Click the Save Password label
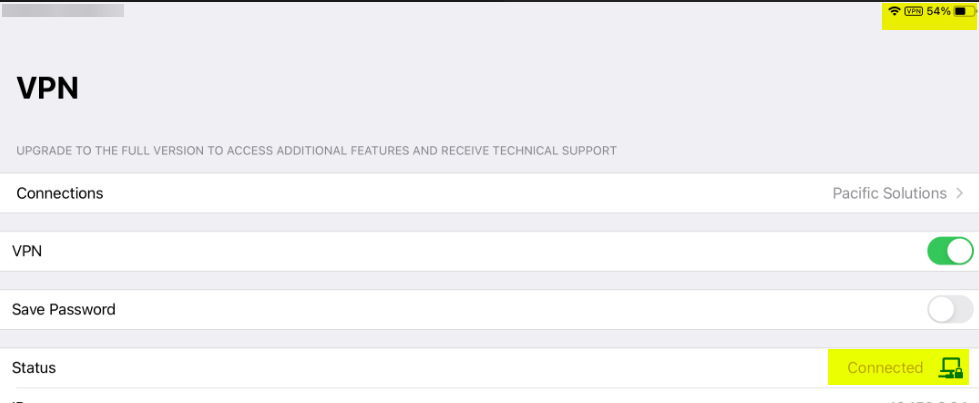The height and width of the screenshot is (403, 979). (x=64, y=309)
